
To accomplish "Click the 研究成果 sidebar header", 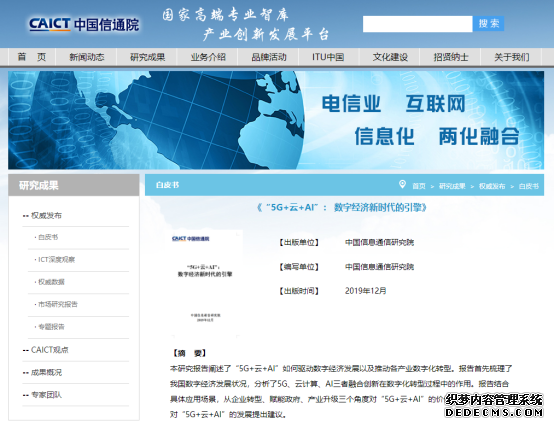I will pos(73,185).
